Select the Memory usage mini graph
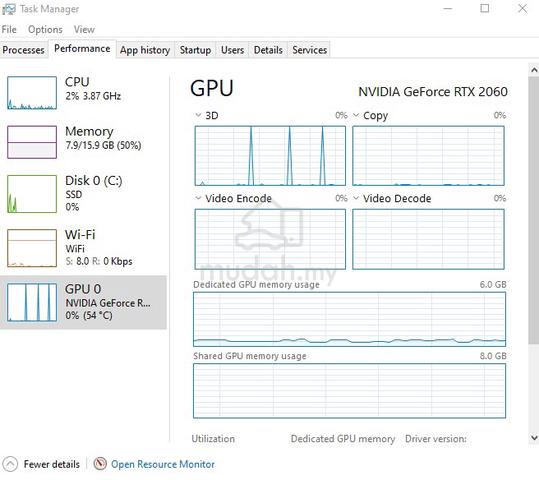 32,142
